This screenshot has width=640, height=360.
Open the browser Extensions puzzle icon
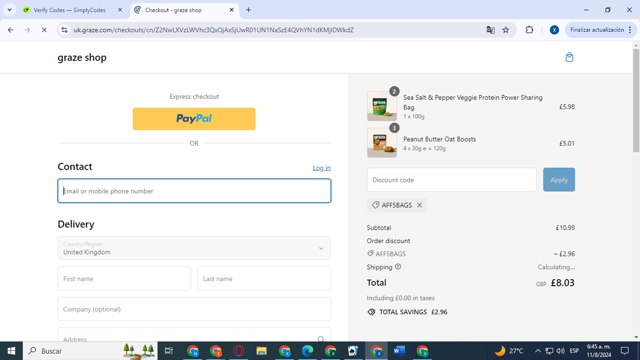pos(529,30)
